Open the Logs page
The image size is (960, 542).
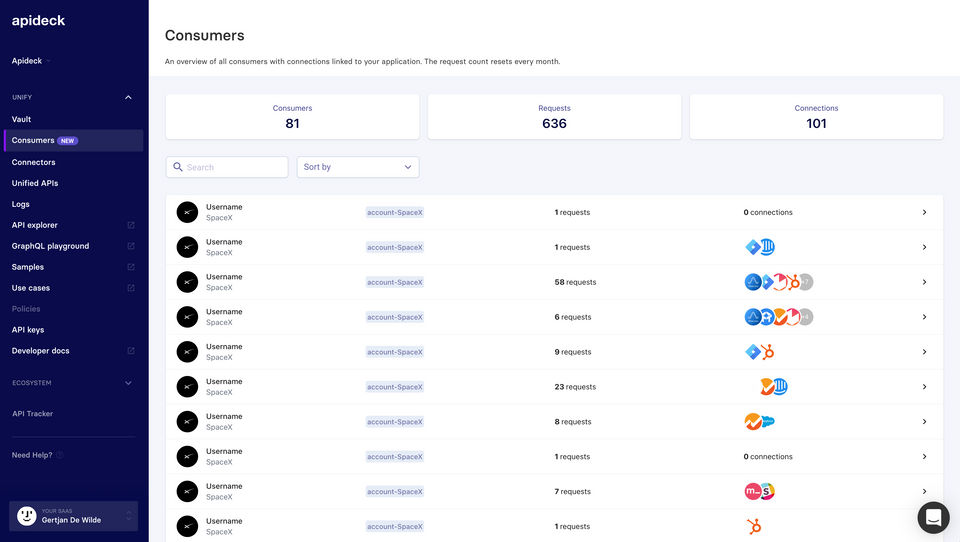point(21,204)
